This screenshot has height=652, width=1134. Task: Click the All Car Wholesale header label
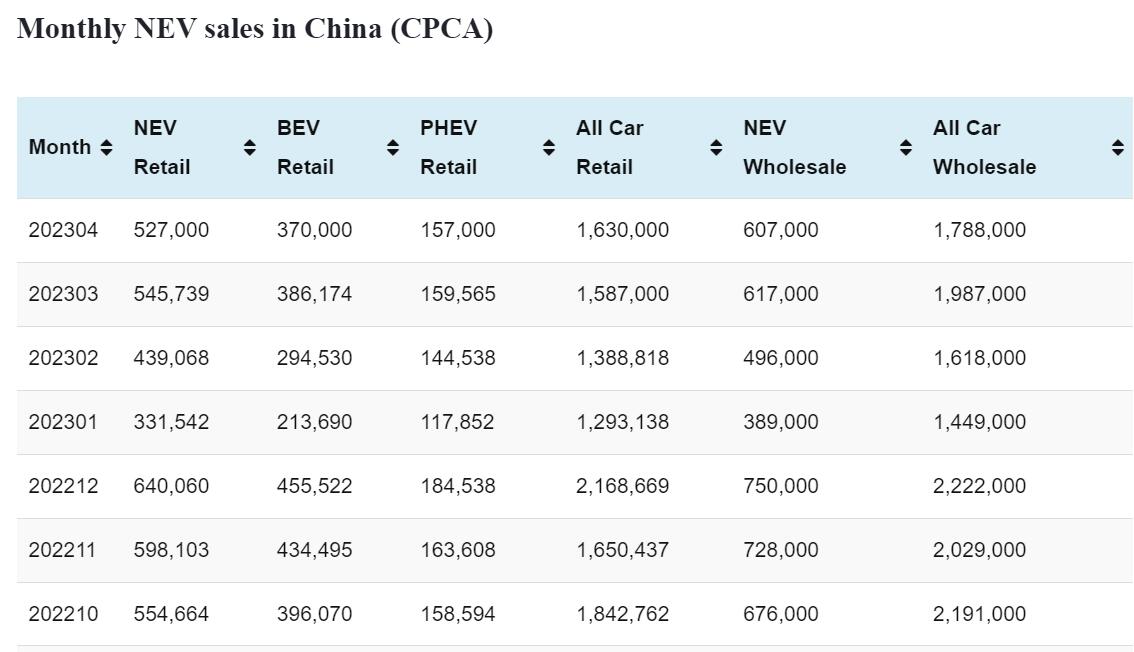point(984,147)
